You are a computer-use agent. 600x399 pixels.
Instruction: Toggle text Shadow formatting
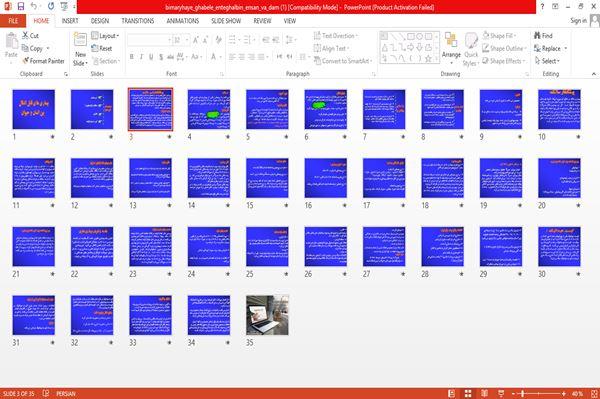tap(161, 57)
